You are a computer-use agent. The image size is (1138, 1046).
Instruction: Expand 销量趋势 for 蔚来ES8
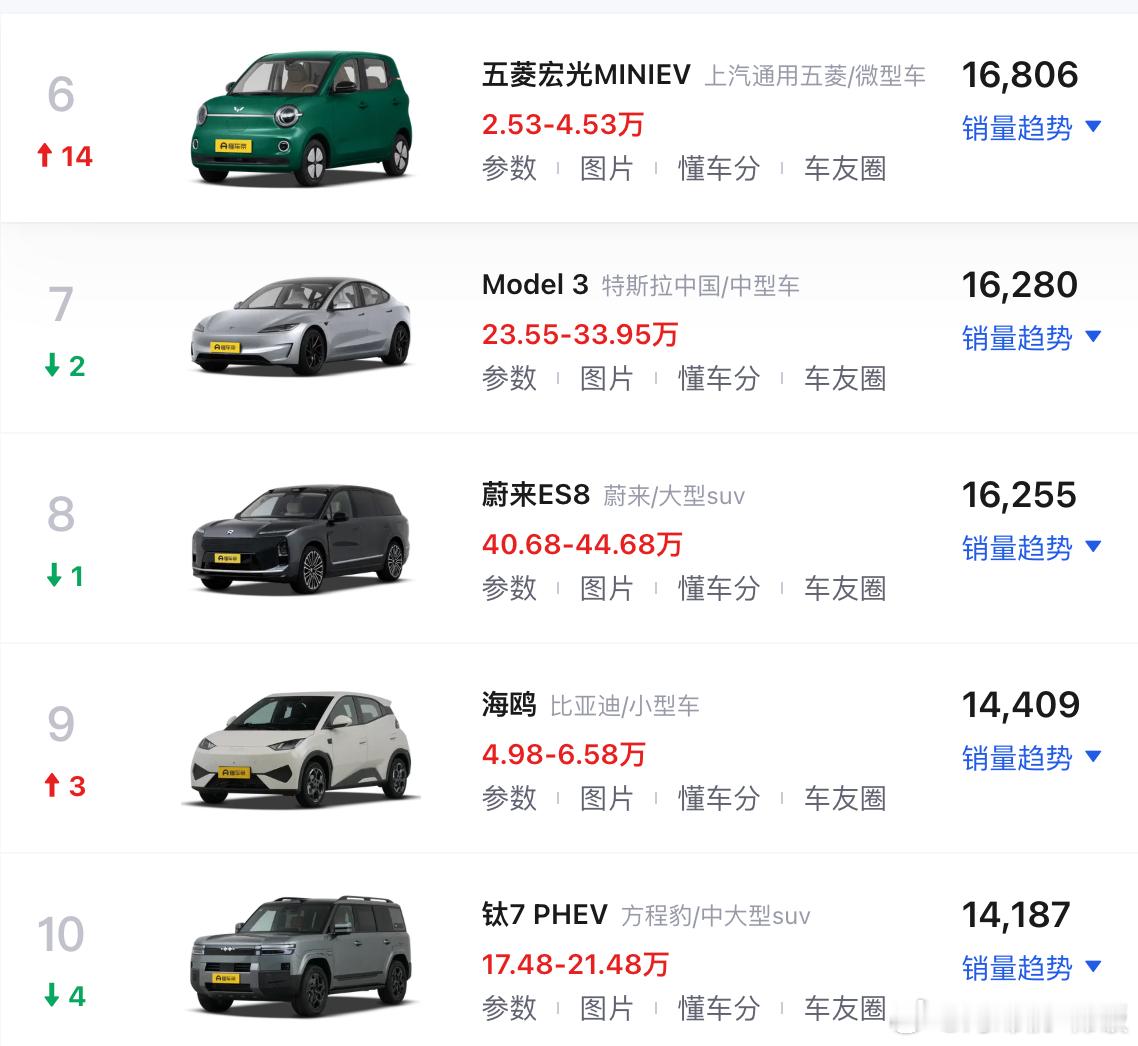1031,548
